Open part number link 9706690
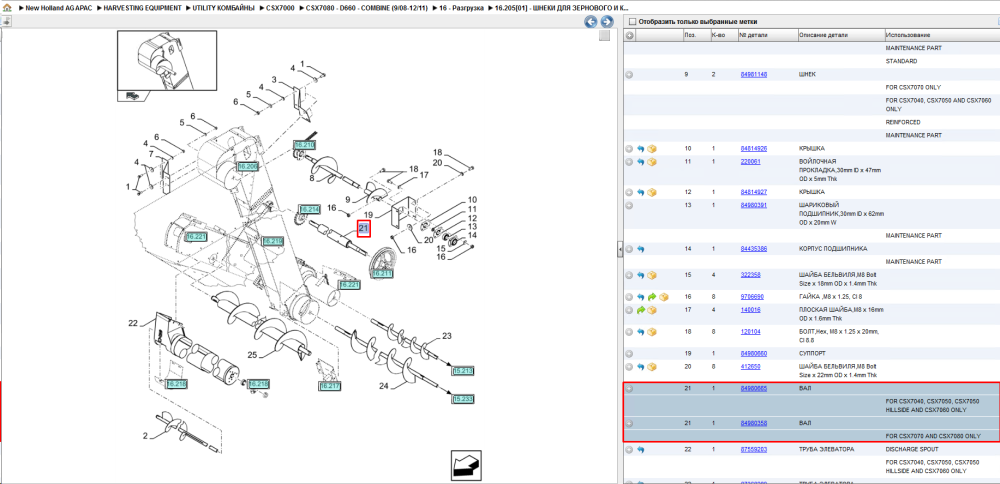1000x484 pixels. click(752, 297)
